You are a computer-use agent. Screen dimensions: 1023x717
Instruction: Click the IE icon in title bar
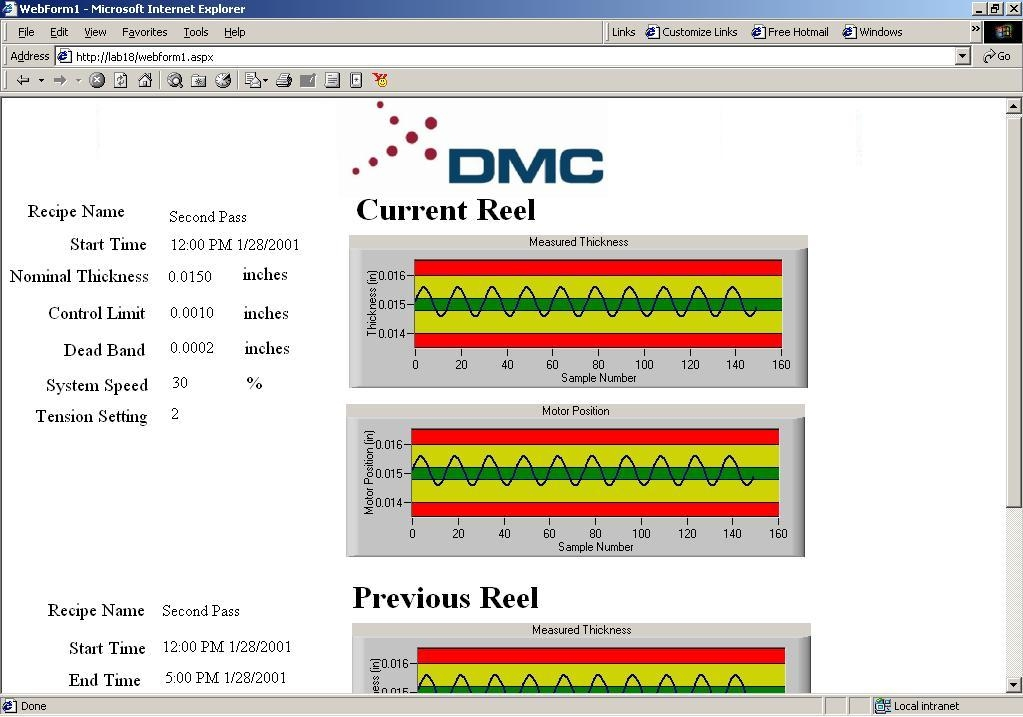[x=9, y=8]
